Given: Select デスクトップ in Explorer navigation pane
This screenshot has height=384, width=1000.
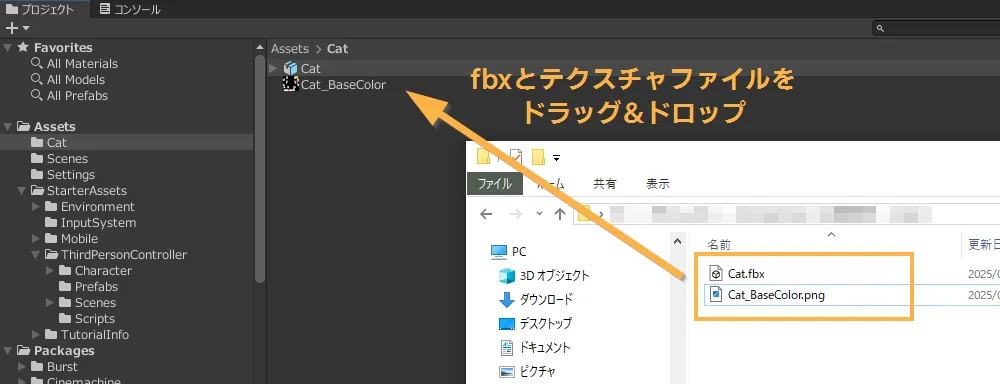Looking at the screenshot, I should click(535, 323).
